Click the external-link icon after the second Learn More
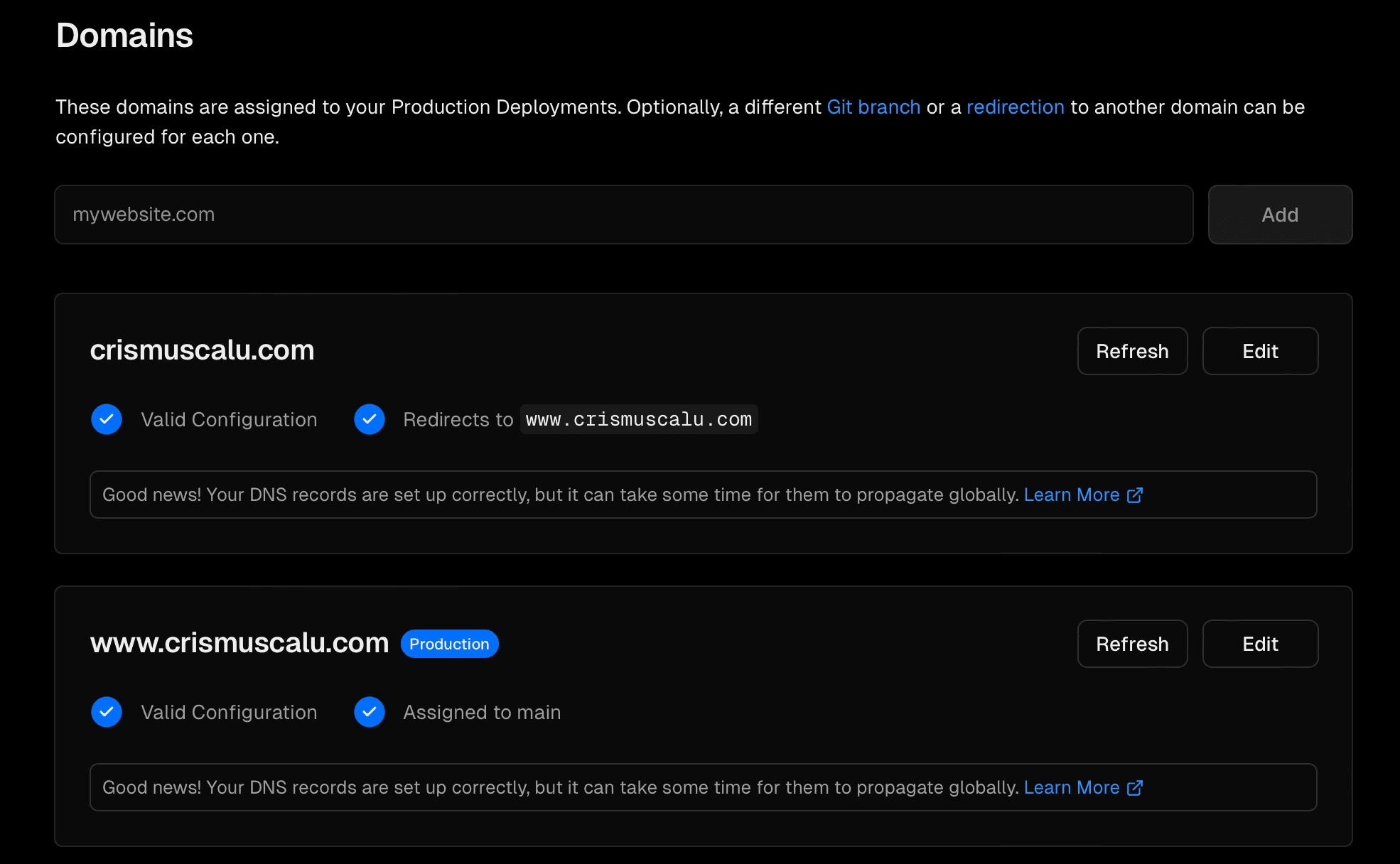 pos(1135,787)
